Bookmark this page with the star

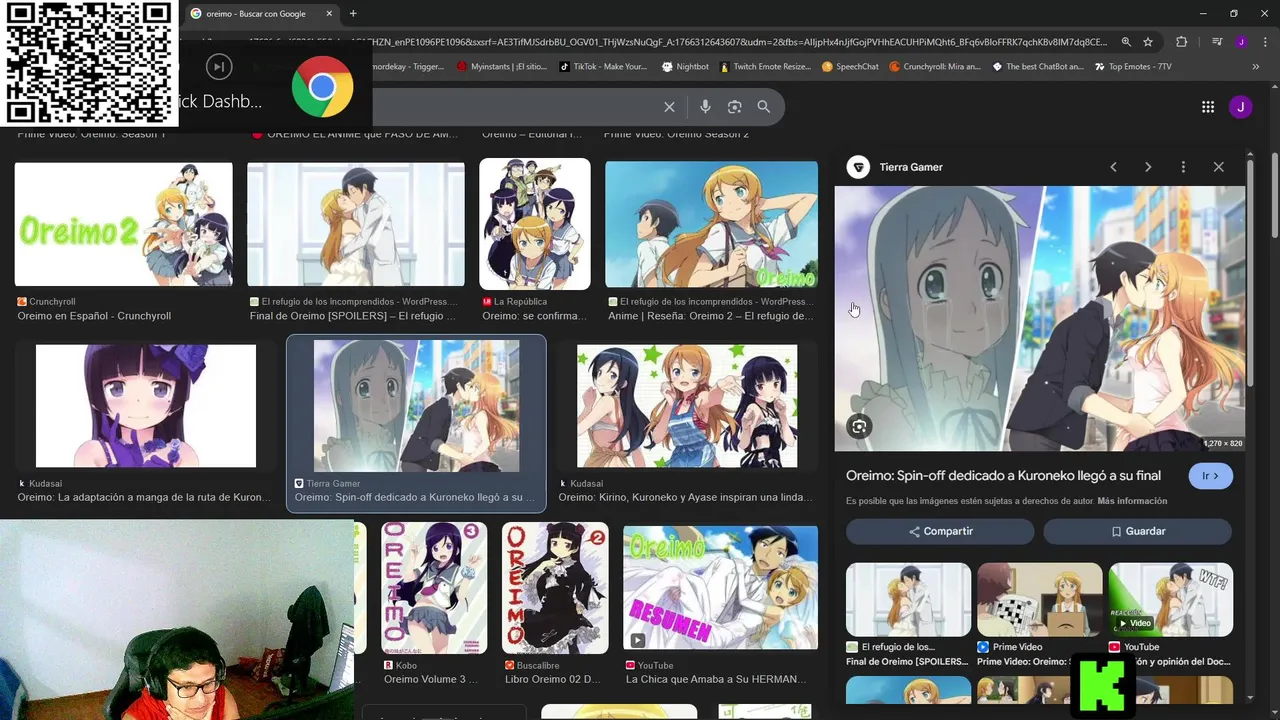pos(1148,42)
